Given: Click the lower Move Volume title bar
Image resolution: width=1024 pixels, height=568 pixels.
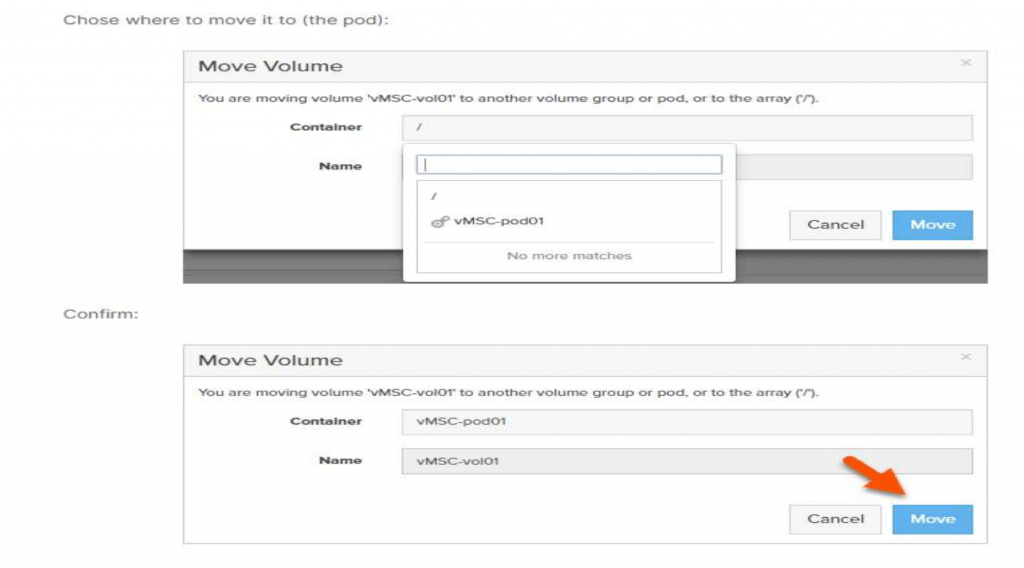Looking at the screenshot, I should pos(585,361).
